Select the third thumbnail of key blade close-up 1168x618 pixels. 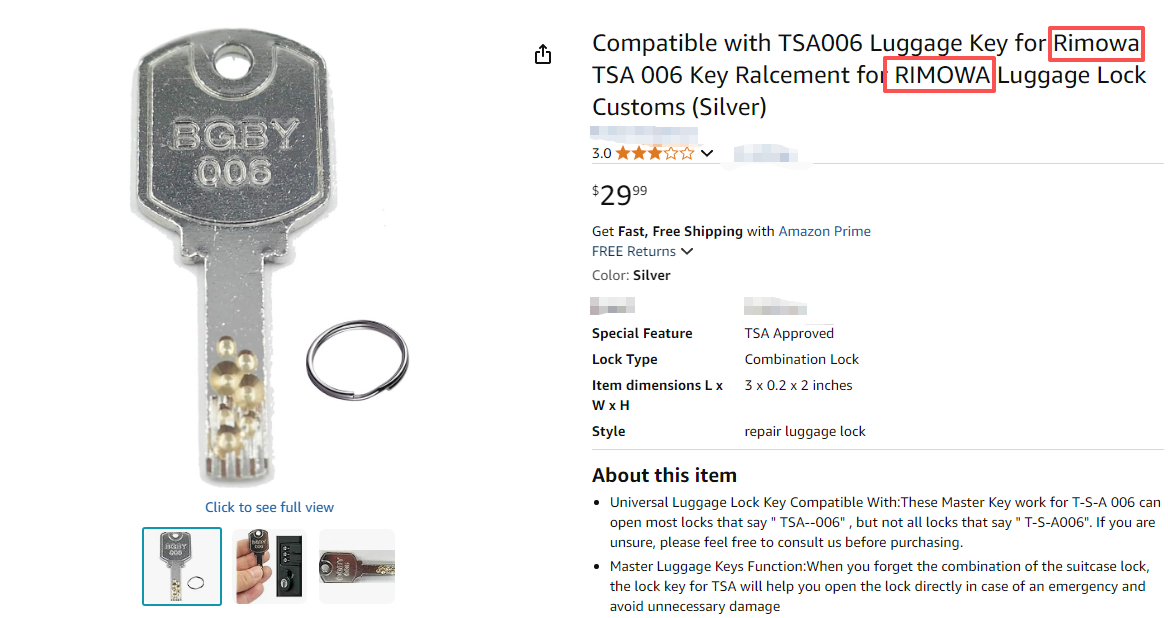pyautogui.click(x=357, y=566)
